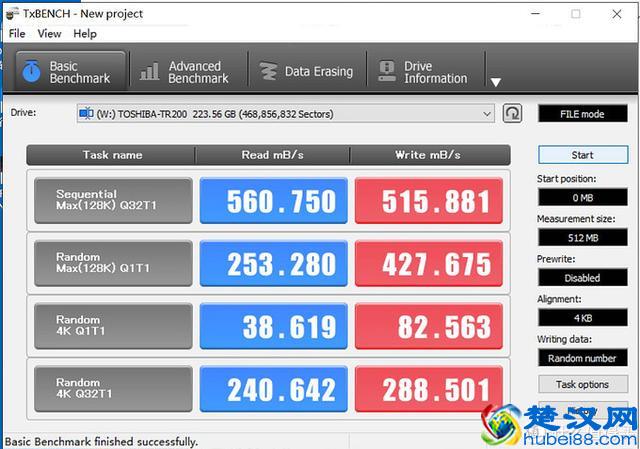The image size is (640, 449).
Task: Toggle the FILE mode button
Action: (x=583, y=114)
